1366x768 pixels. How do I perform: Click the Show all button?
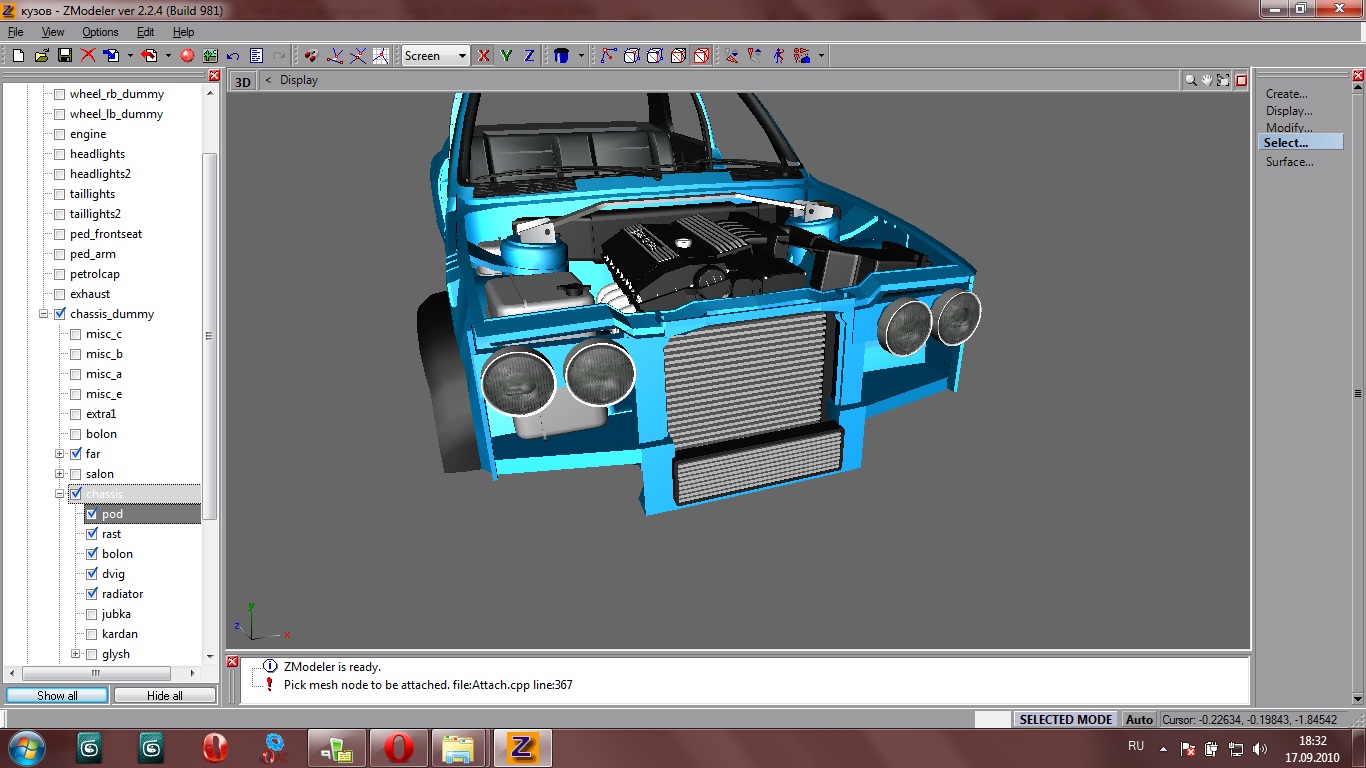(x=57, y=695)
